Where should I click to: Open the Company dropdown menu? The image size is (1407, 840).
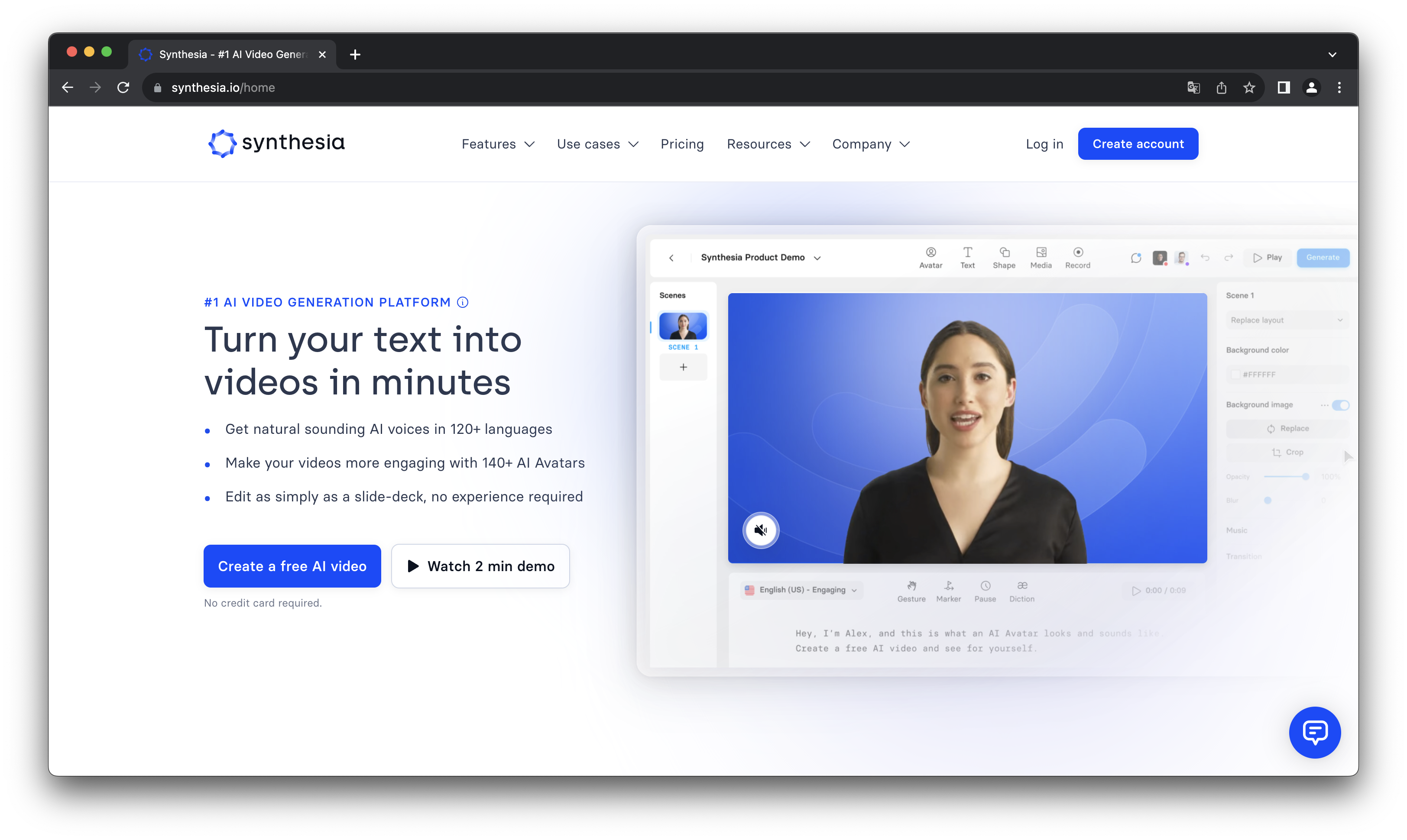(x=871, y=144)
